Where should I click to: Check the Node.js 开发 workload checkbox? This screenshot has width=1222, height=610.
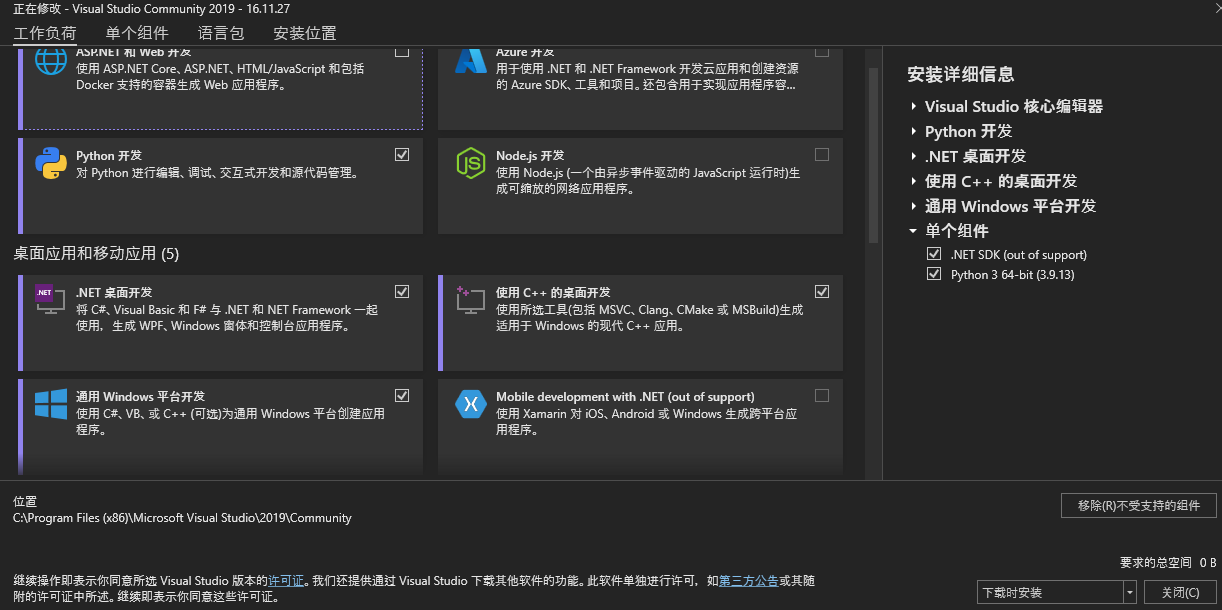click(822, 155)
